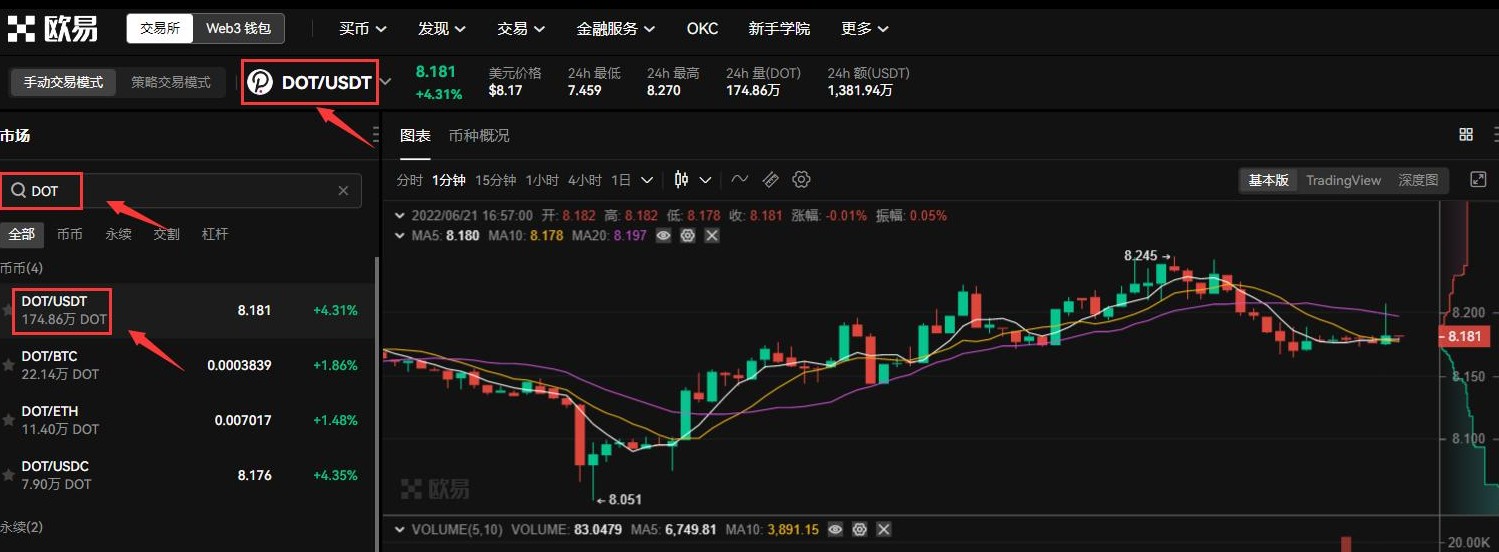Screen dimensions: 1499x552
Task: Open the 买币 dropdown menu
Action: [x=363, y=28]
